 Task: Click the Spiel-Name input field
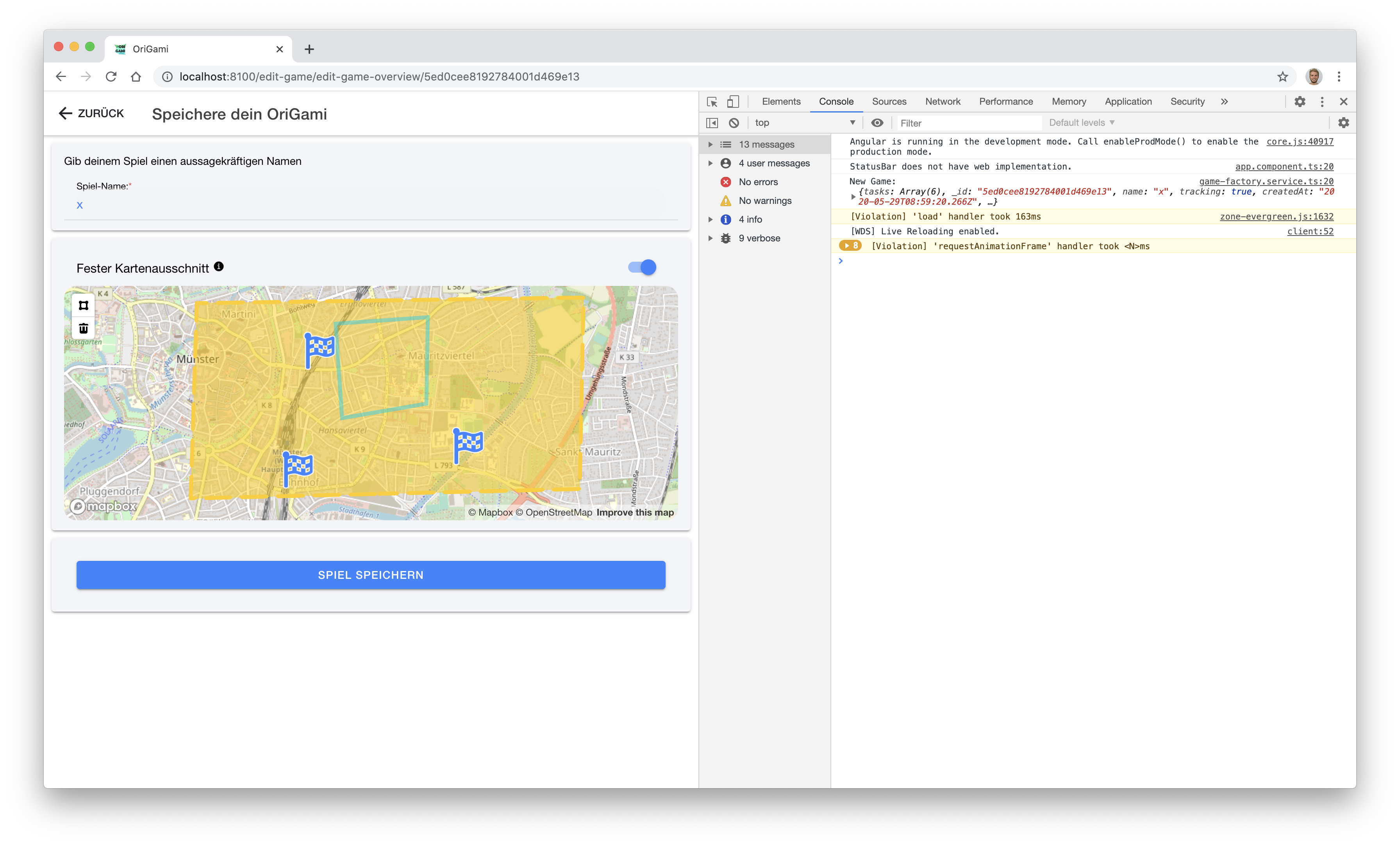[x=369, y=205]
